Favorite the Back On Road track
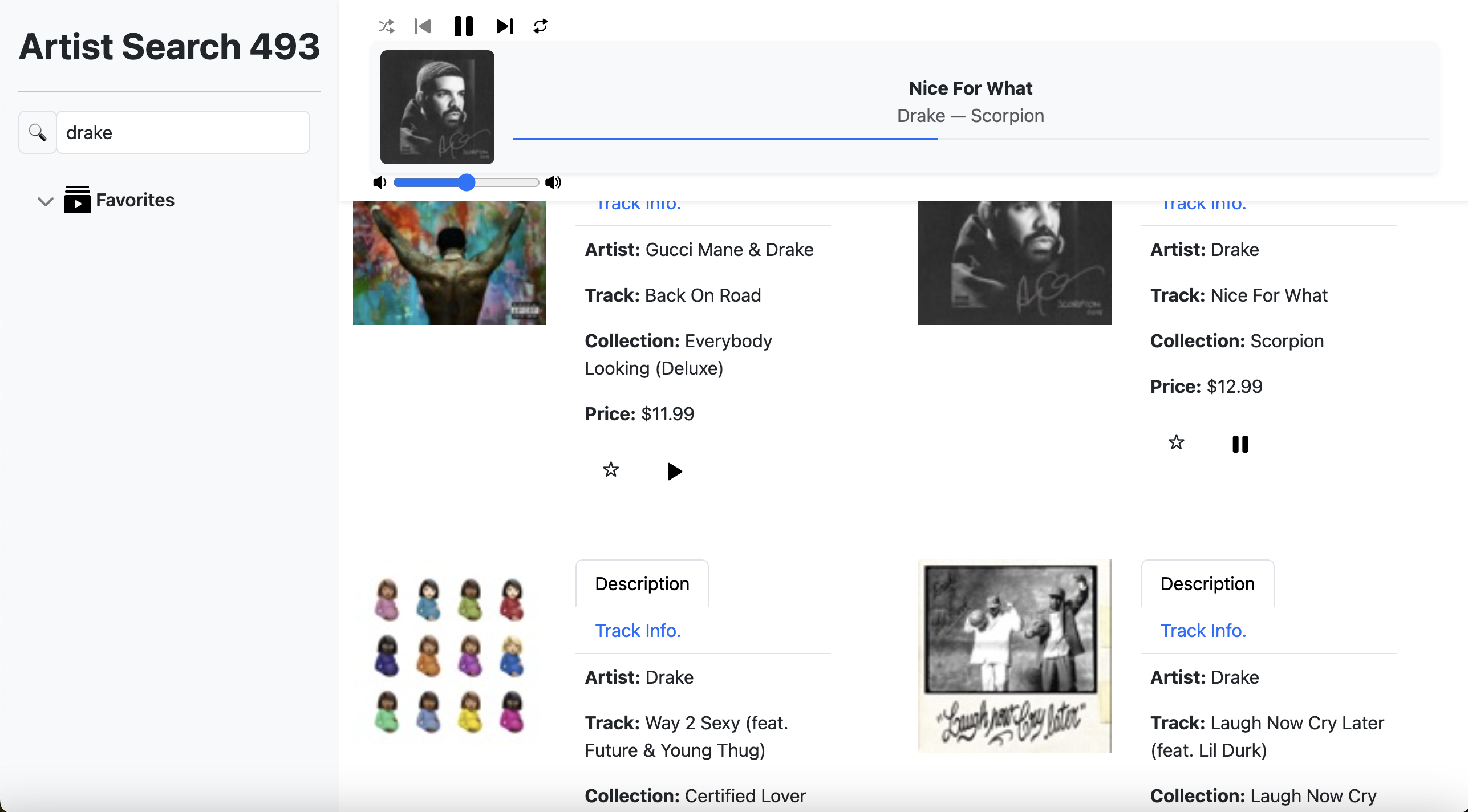This screenshot has height=812, width=1468. click(611, 470)
